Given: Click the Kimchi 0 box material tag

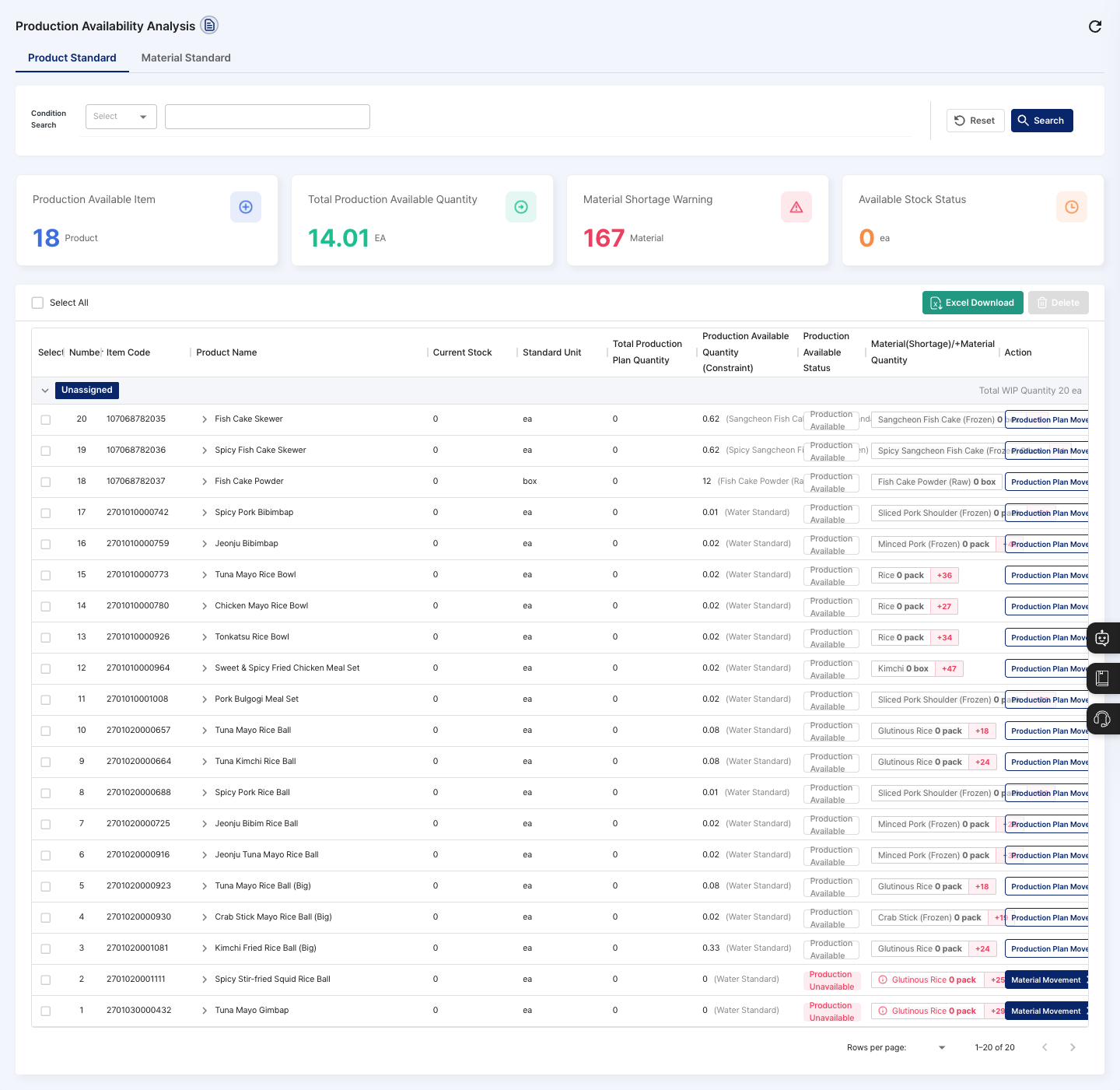Looking at the screenshot, I should pos(903,668).
